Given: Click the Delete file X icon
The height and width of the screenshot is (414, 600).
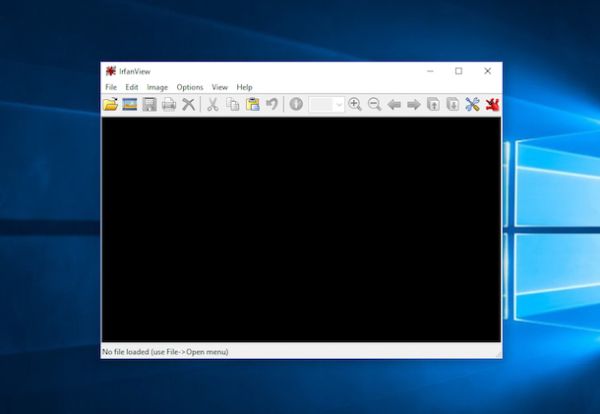Looking at the screenshot, I should click(188, 104).
